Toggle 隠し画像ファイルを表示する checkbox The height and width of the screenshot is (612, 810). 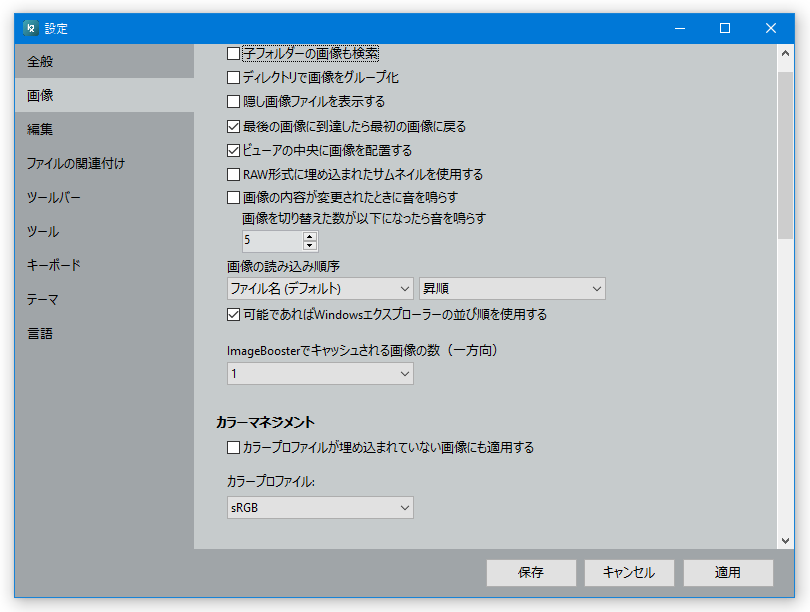(233, 101)
